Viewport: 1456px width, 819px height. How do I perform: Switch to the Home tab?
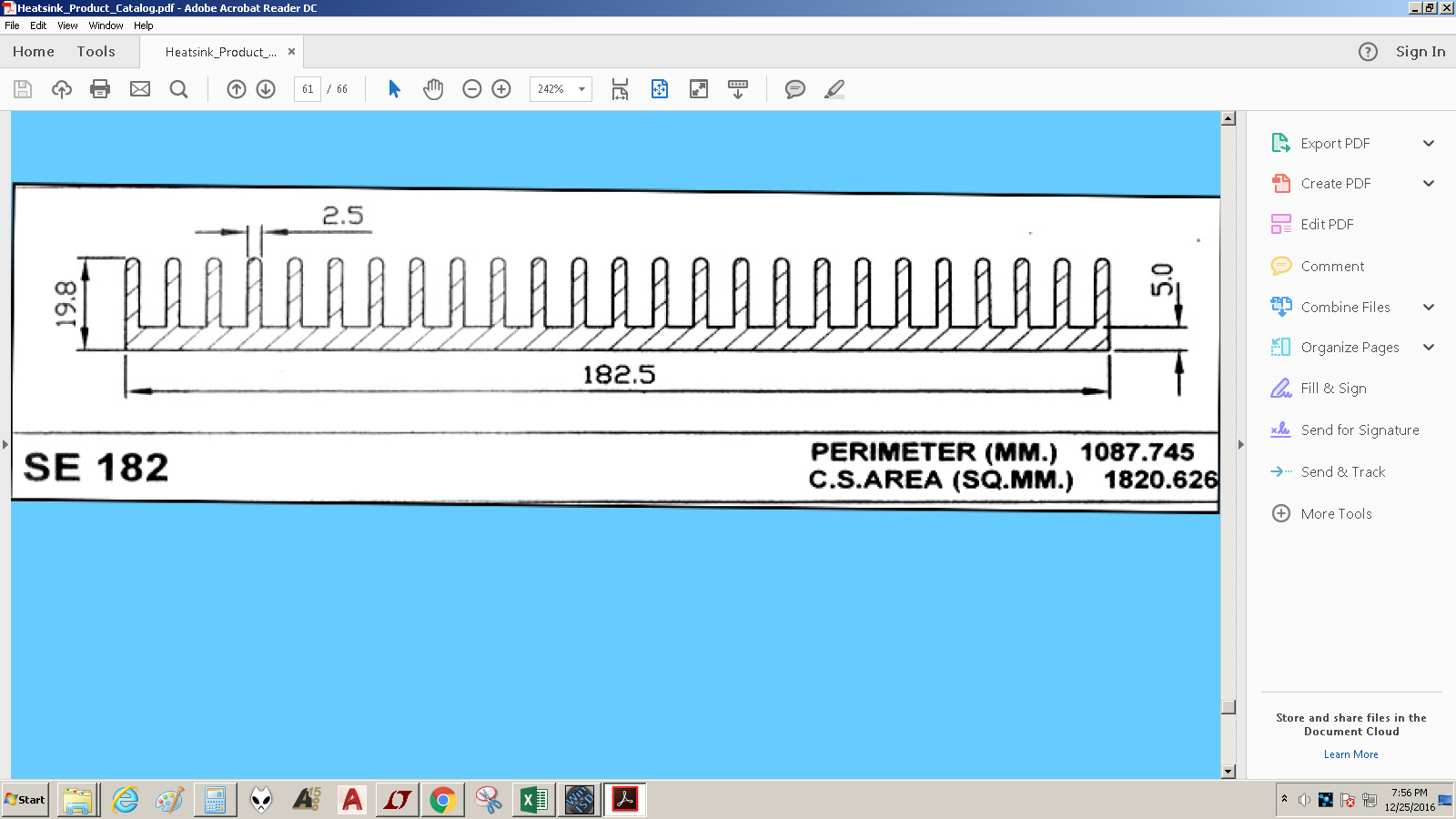point(34,52)
